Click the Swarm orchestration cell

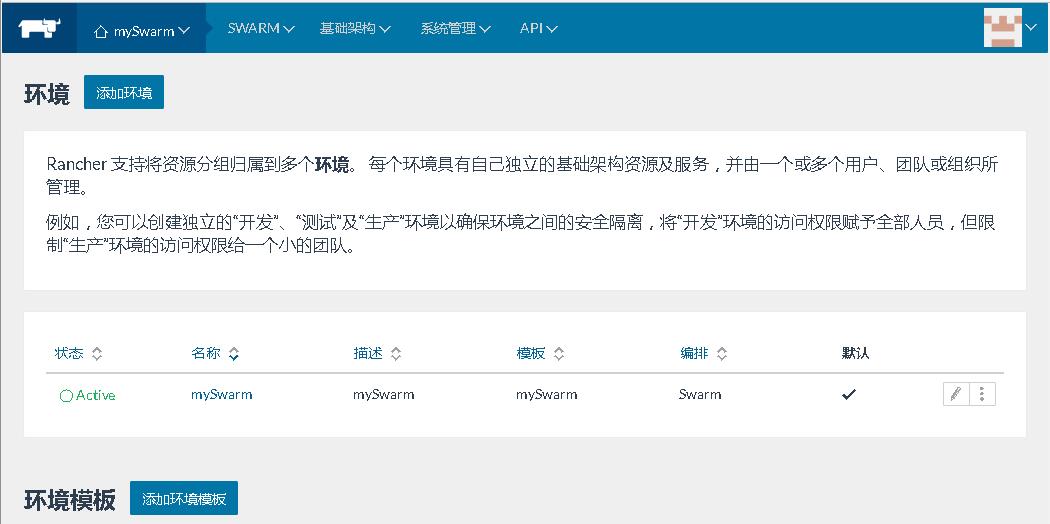pos(700,395)
